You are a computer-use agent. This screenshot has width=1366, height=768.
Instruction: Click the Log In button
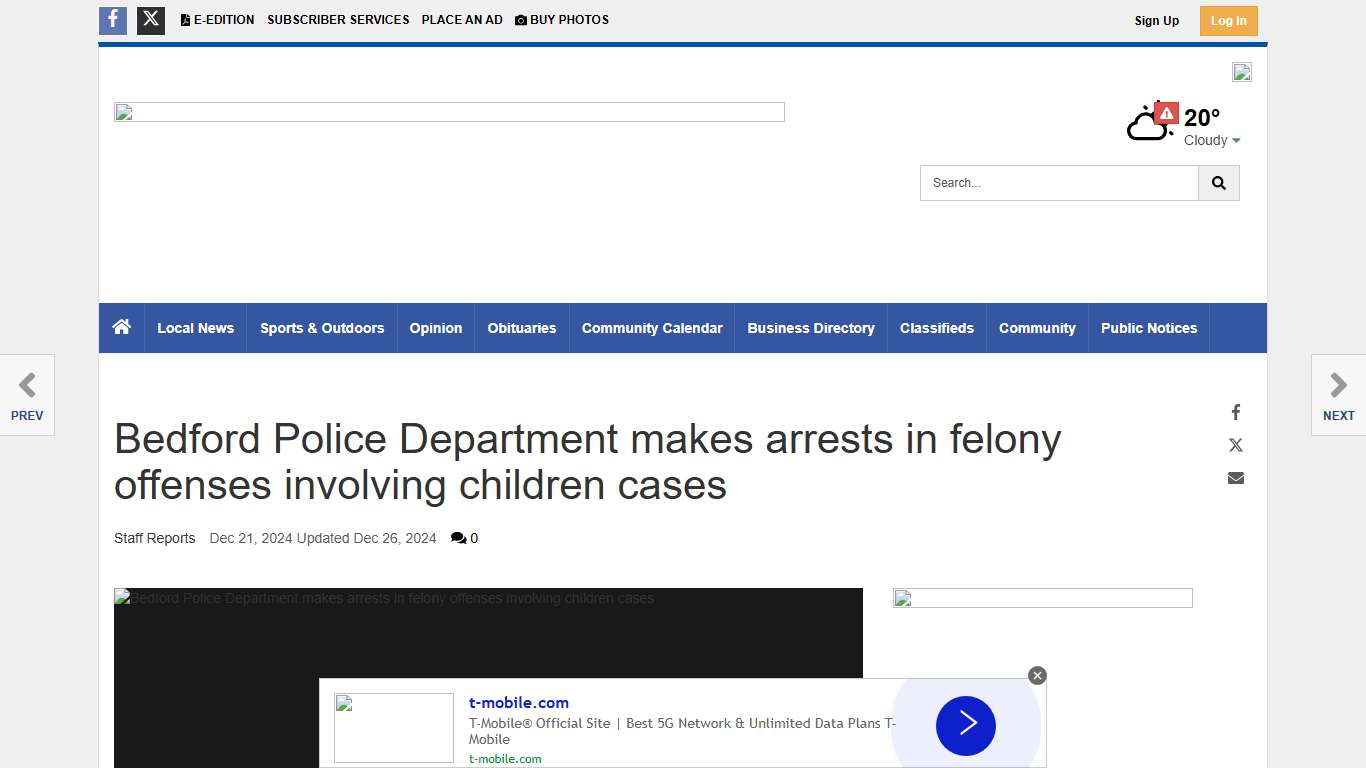tap(1228, 20)
